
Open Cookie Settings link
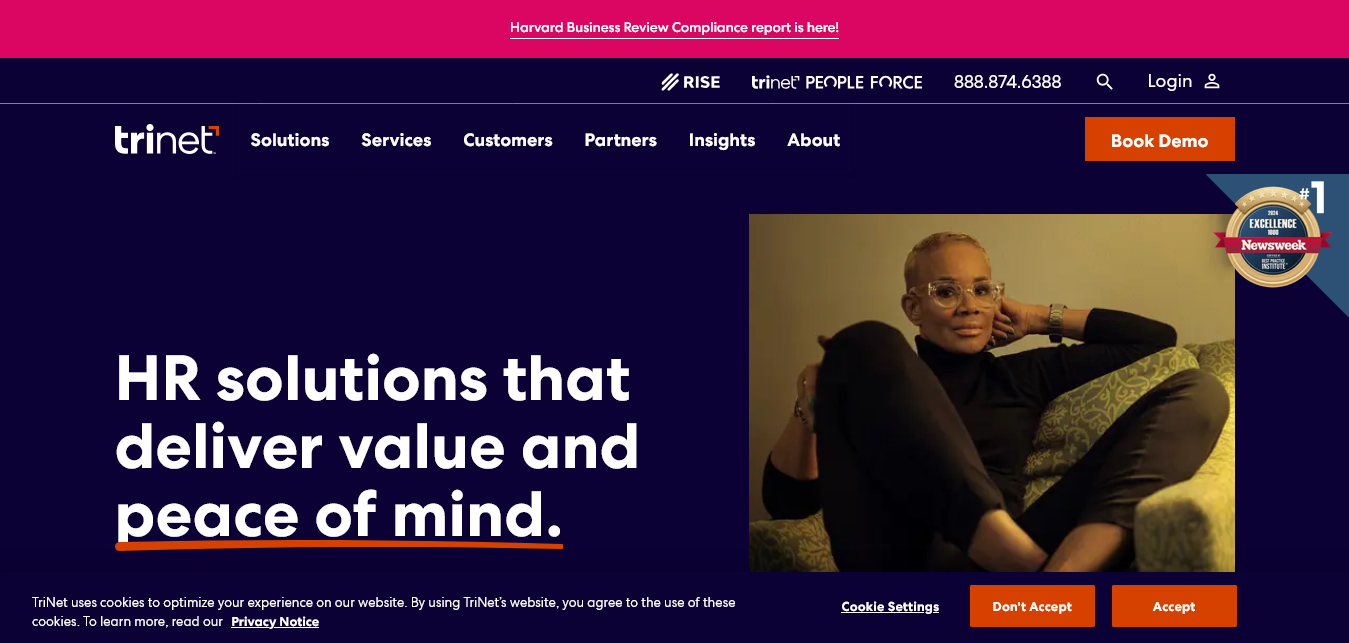(x=890, y=607)
